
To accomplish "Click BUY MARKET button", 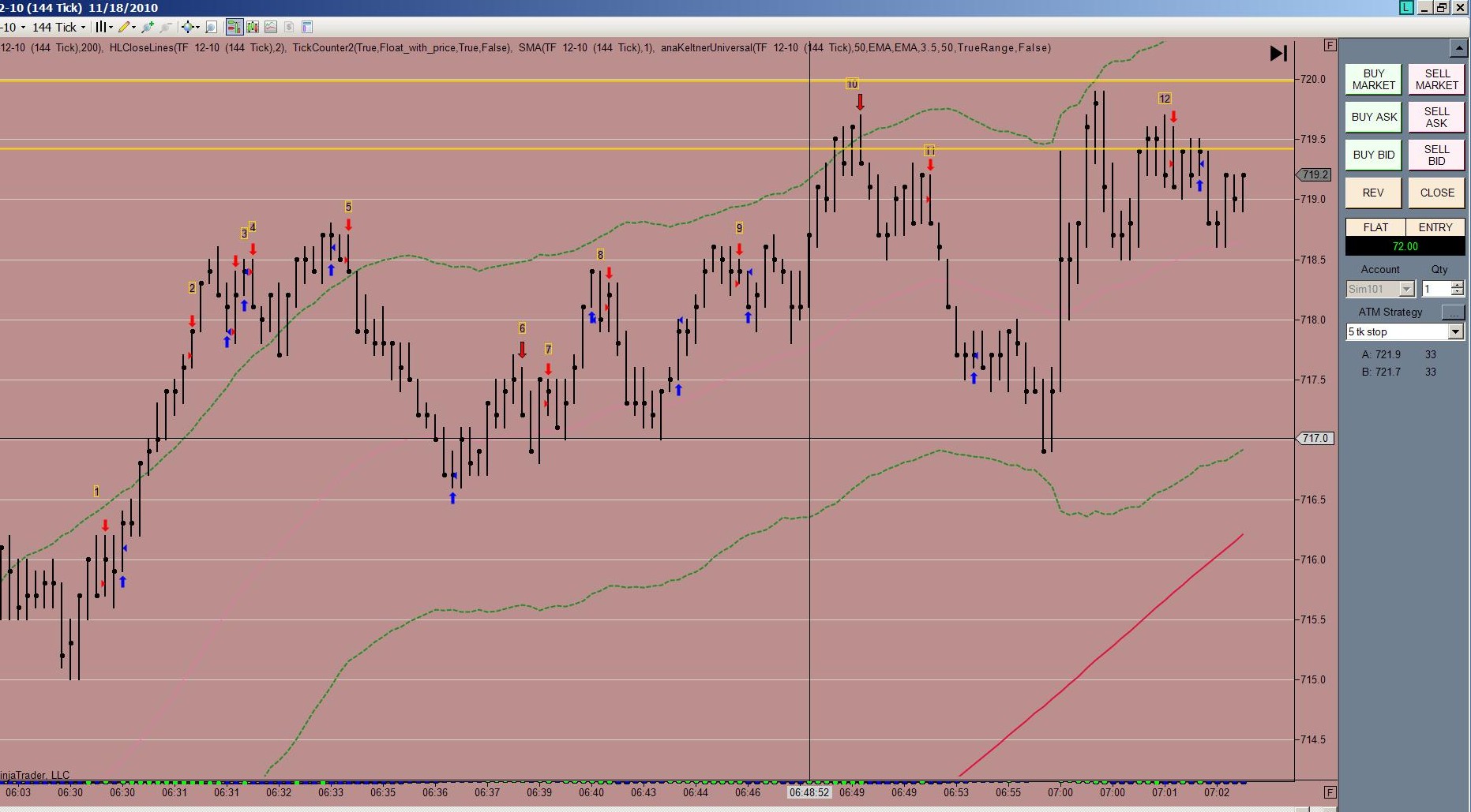I will click(x=1374, y=79).
